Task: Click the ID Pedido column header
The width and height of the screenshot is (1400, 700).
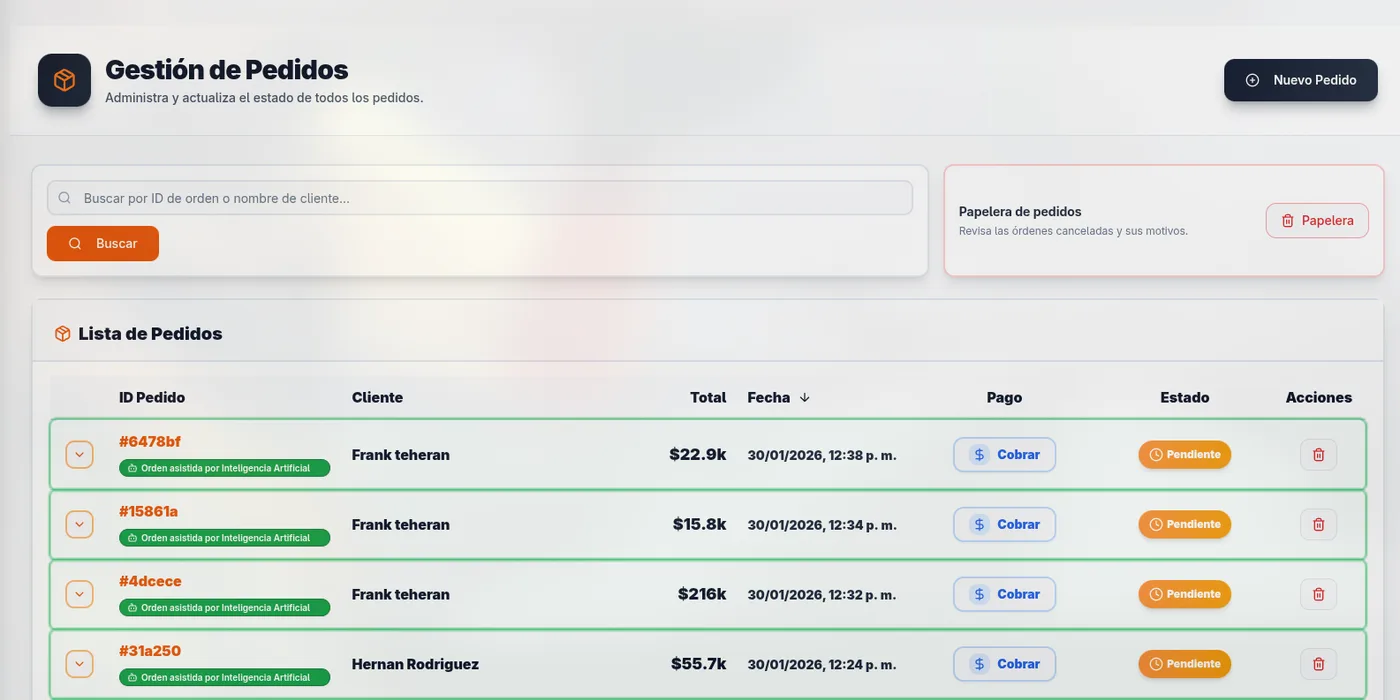Action: pyautogui.click(x=152, y=398)
